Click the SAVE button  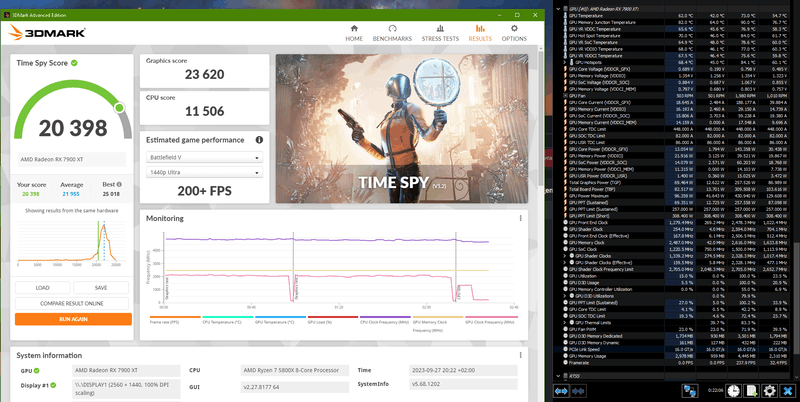click(101, 288)
